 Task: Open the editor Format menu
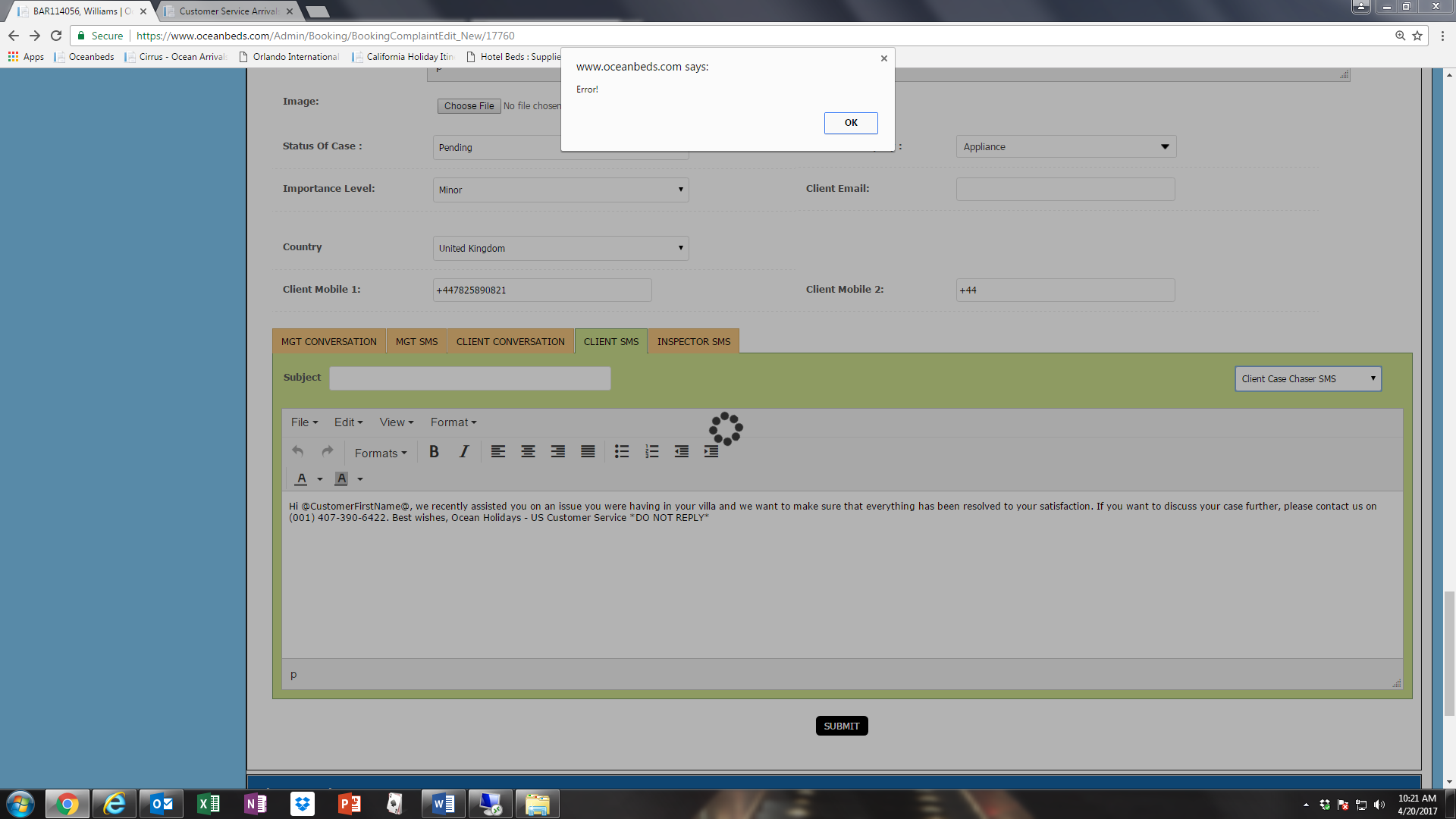pyautogui.click(x=453, y=422)
